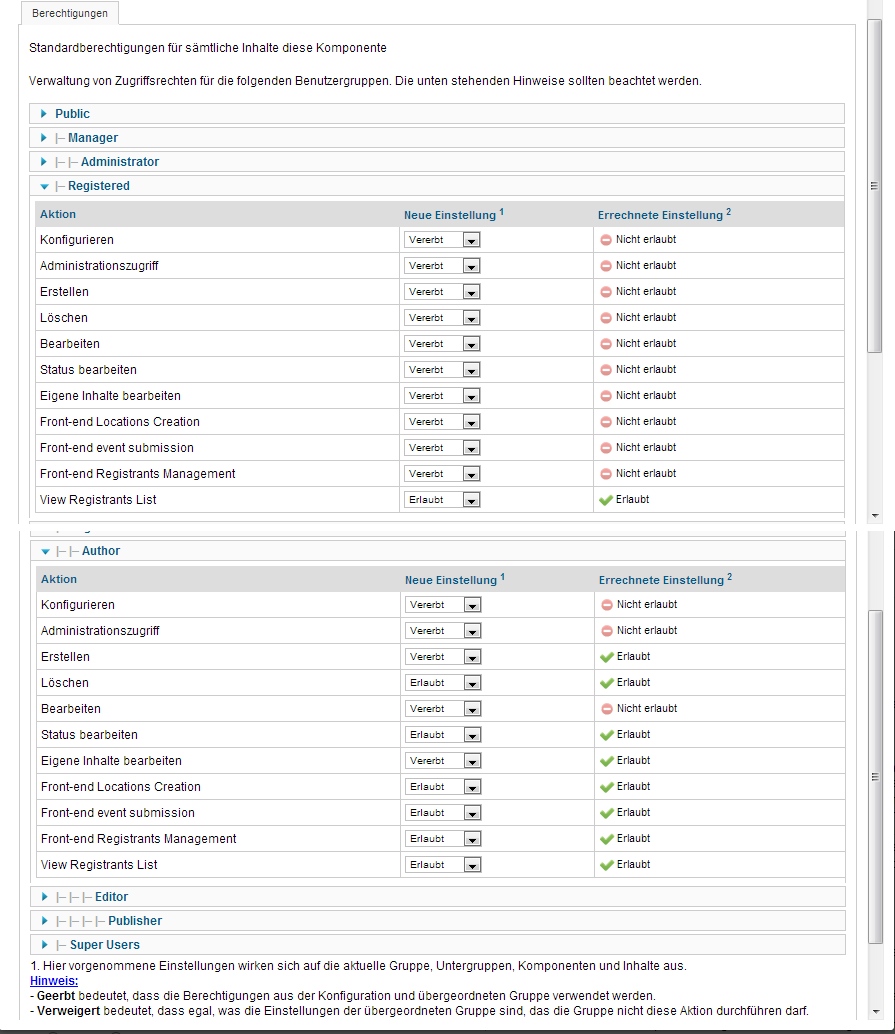Click red denied icon for Bearbeiten under Author
Screen dimensions: 895x1034
607,709
